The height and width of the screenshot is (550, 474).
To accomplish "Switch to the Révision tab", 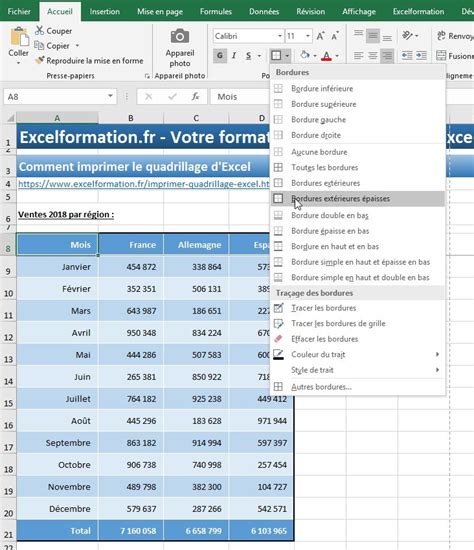I will [311, 12].
